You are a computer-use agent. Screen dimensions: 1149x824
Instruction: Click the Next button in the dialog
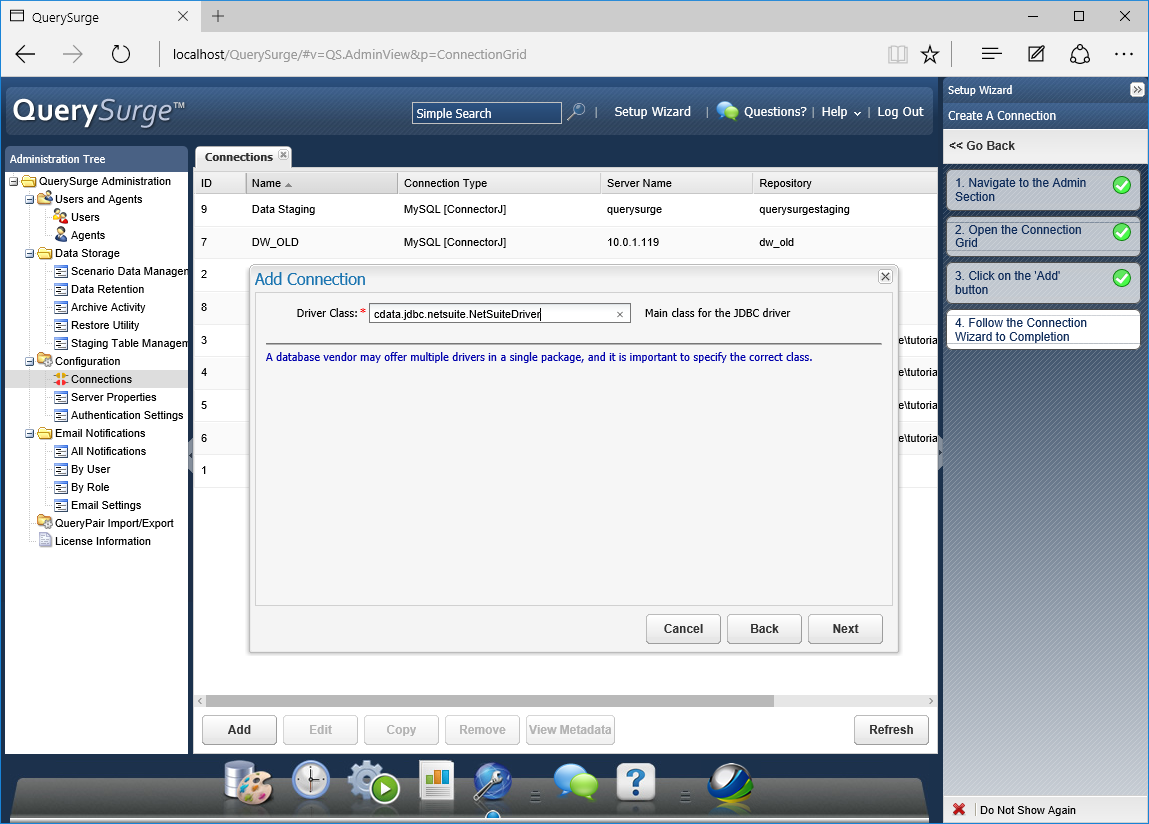(x=845, y=629)
